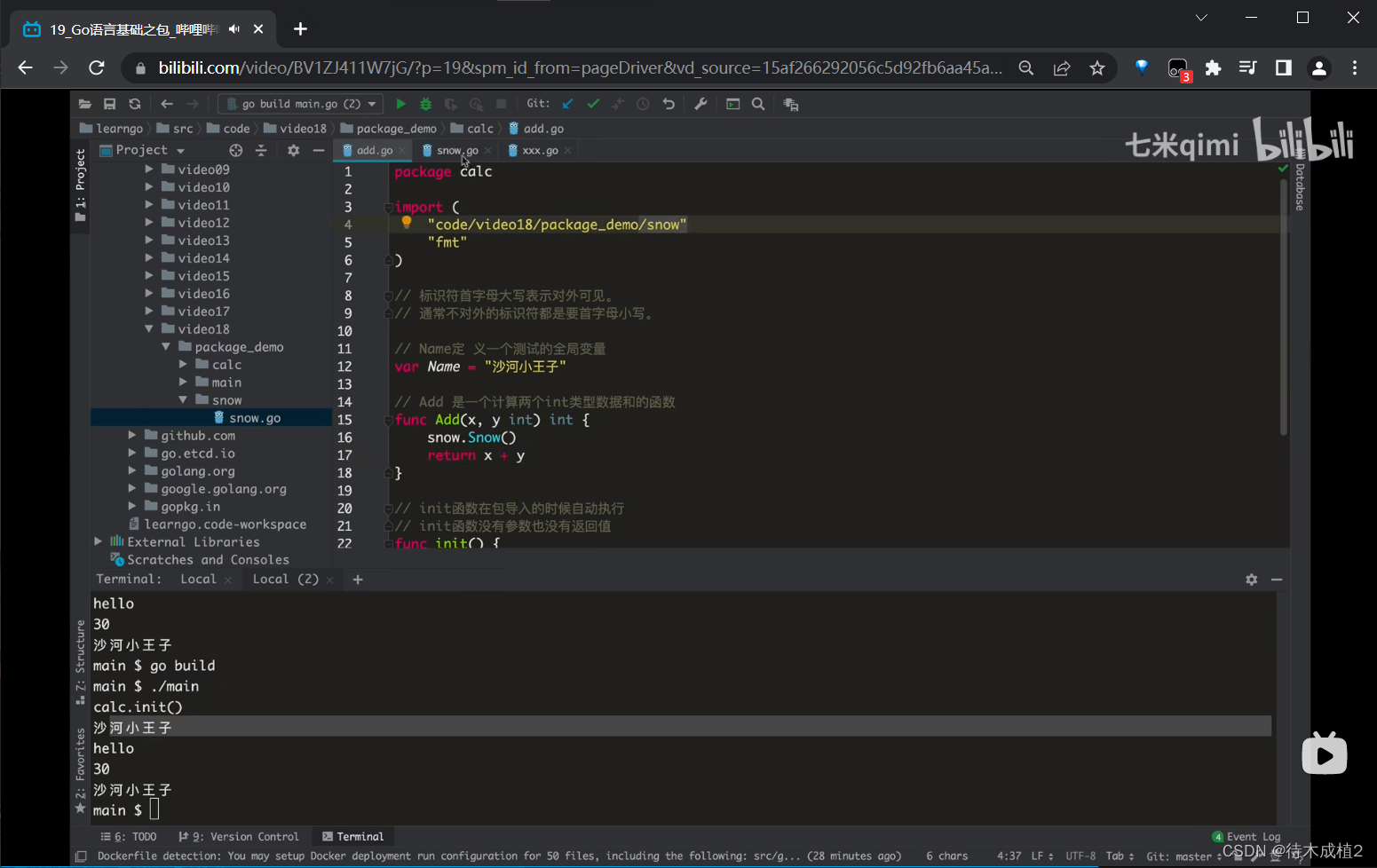
Task: Open the Favorites side tool window
Action: [x=80, y=769]
